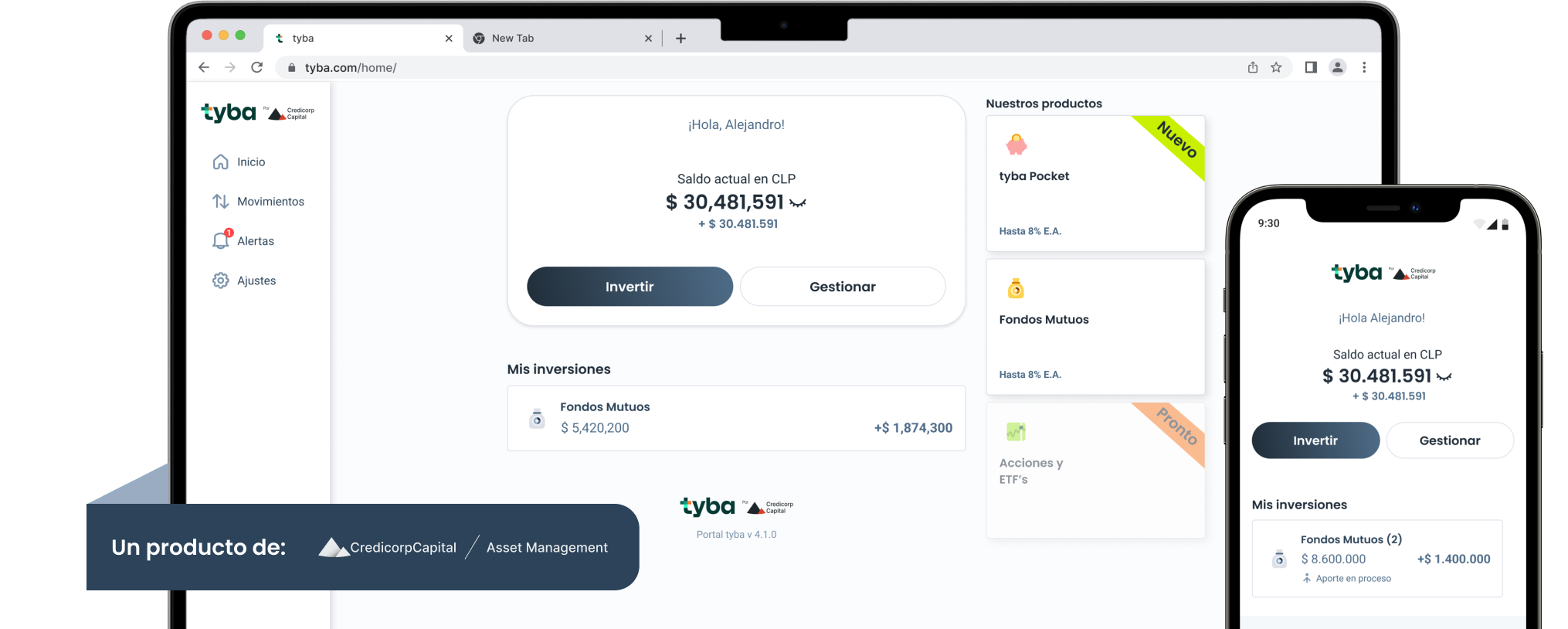
Task: Reload the tyba.com page
Action: click(x=257, y=67)
